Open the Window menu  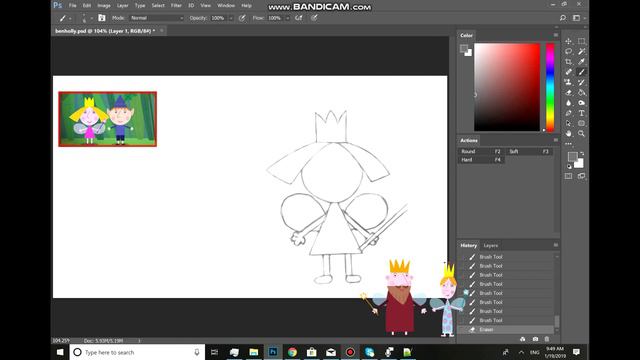(226, 6)
